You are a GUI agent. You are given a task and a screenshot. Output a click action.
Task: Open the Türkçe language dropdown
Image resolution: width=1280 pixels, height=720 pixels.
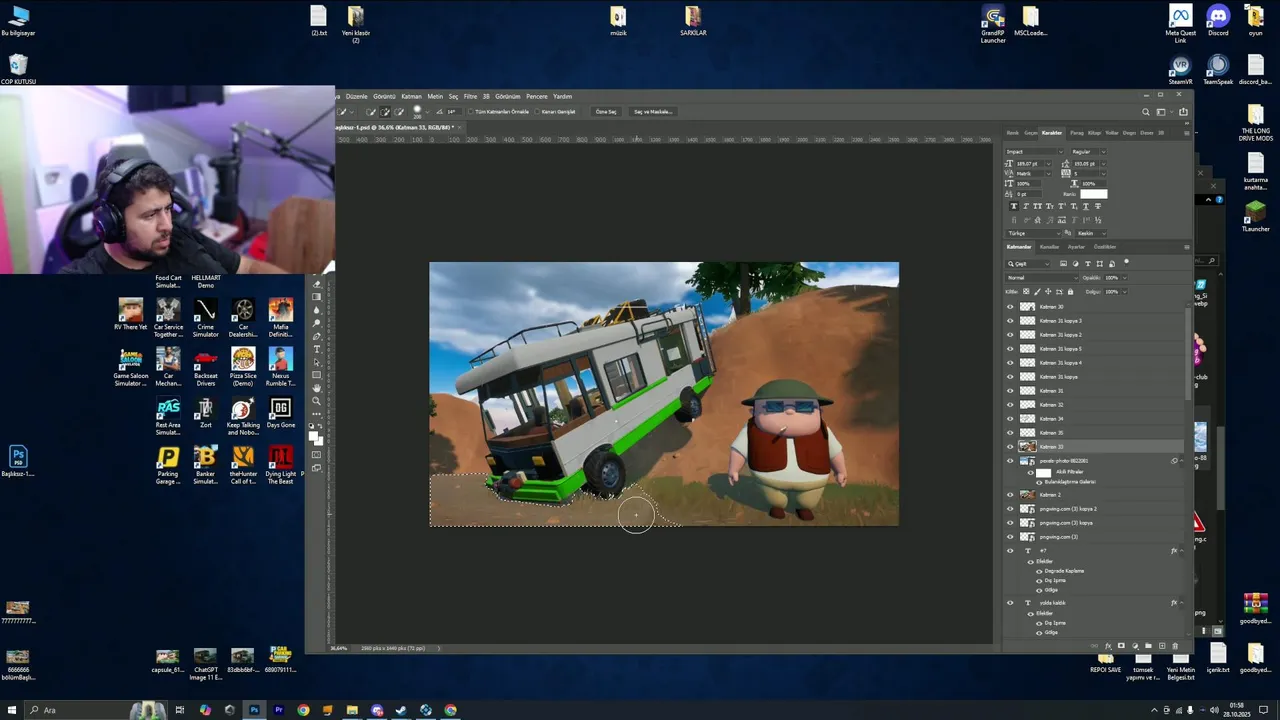tap(1034, 233)
